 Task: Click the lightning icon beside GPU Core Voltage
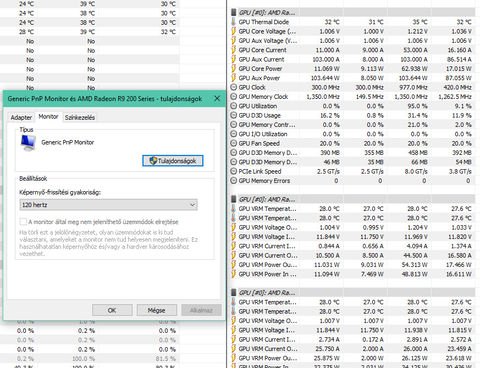[233, 31]
